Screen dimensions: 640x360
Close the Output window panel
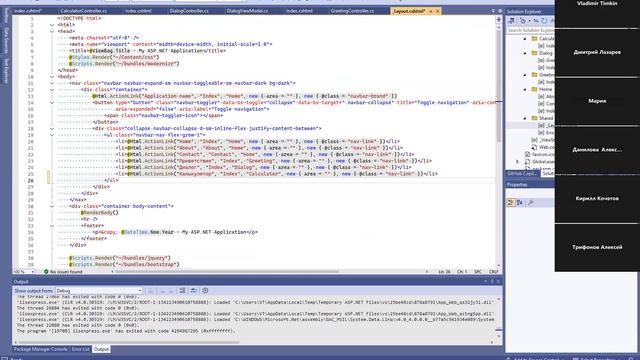point(498,282)
